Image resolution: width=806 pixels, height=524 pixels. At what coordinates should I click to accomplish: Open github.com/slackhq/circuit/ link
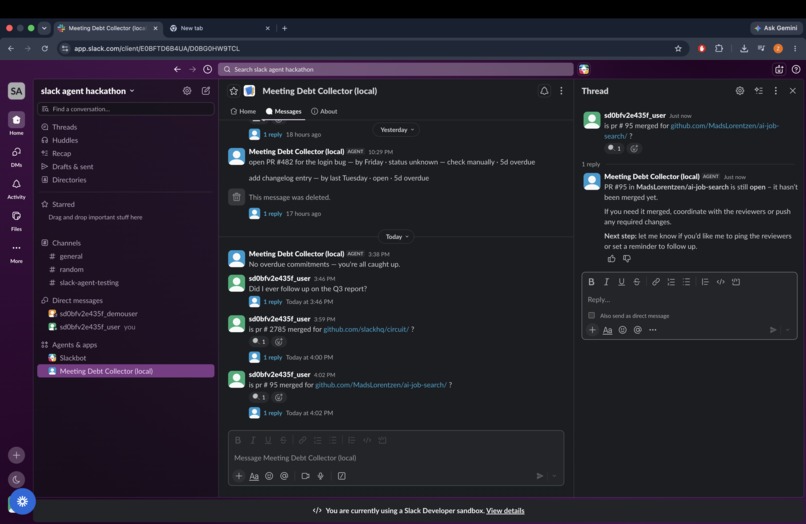pyautogui.click(x=366, y=329)
